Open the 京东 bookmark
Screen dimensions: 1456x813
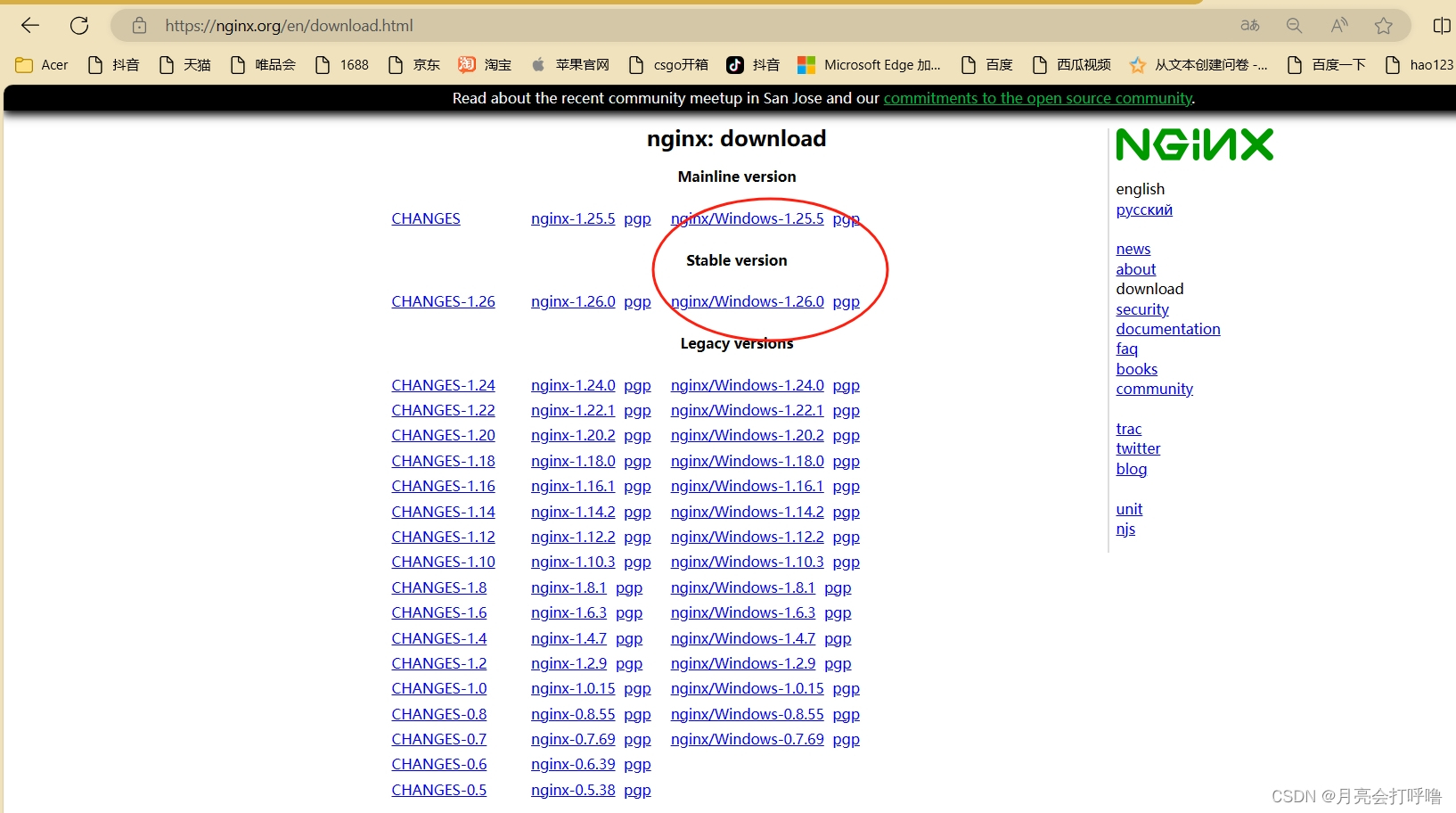414,64
